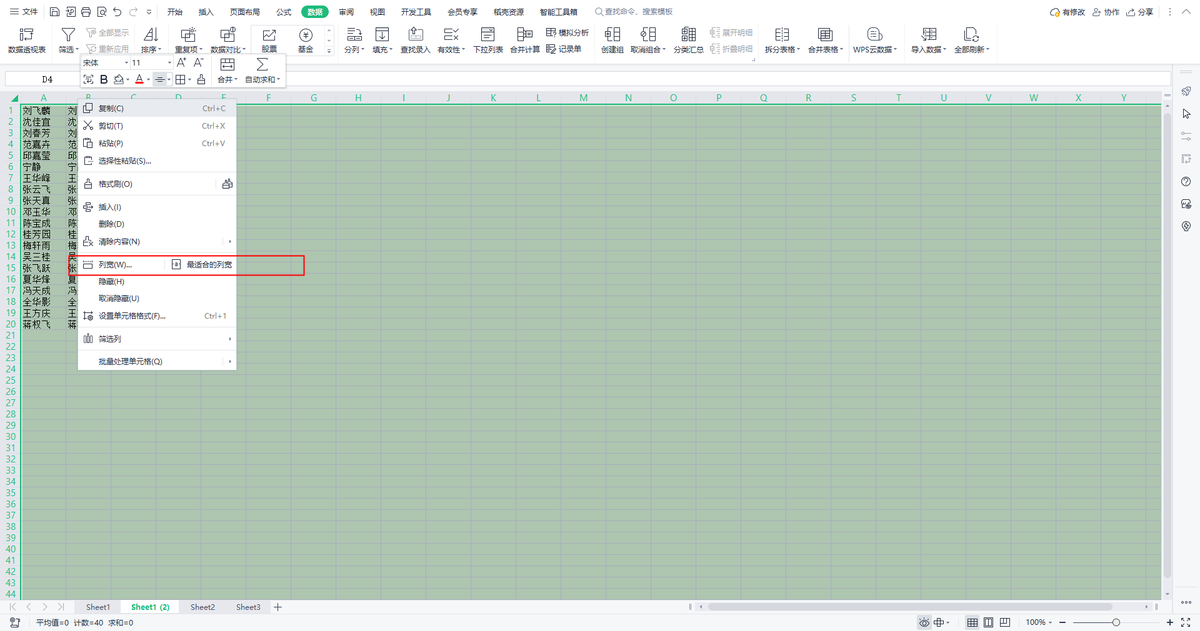Screen dimensions: 1200x631
Task: Click the 协作 collaborate button
Action: click(x=1105, y=12)
